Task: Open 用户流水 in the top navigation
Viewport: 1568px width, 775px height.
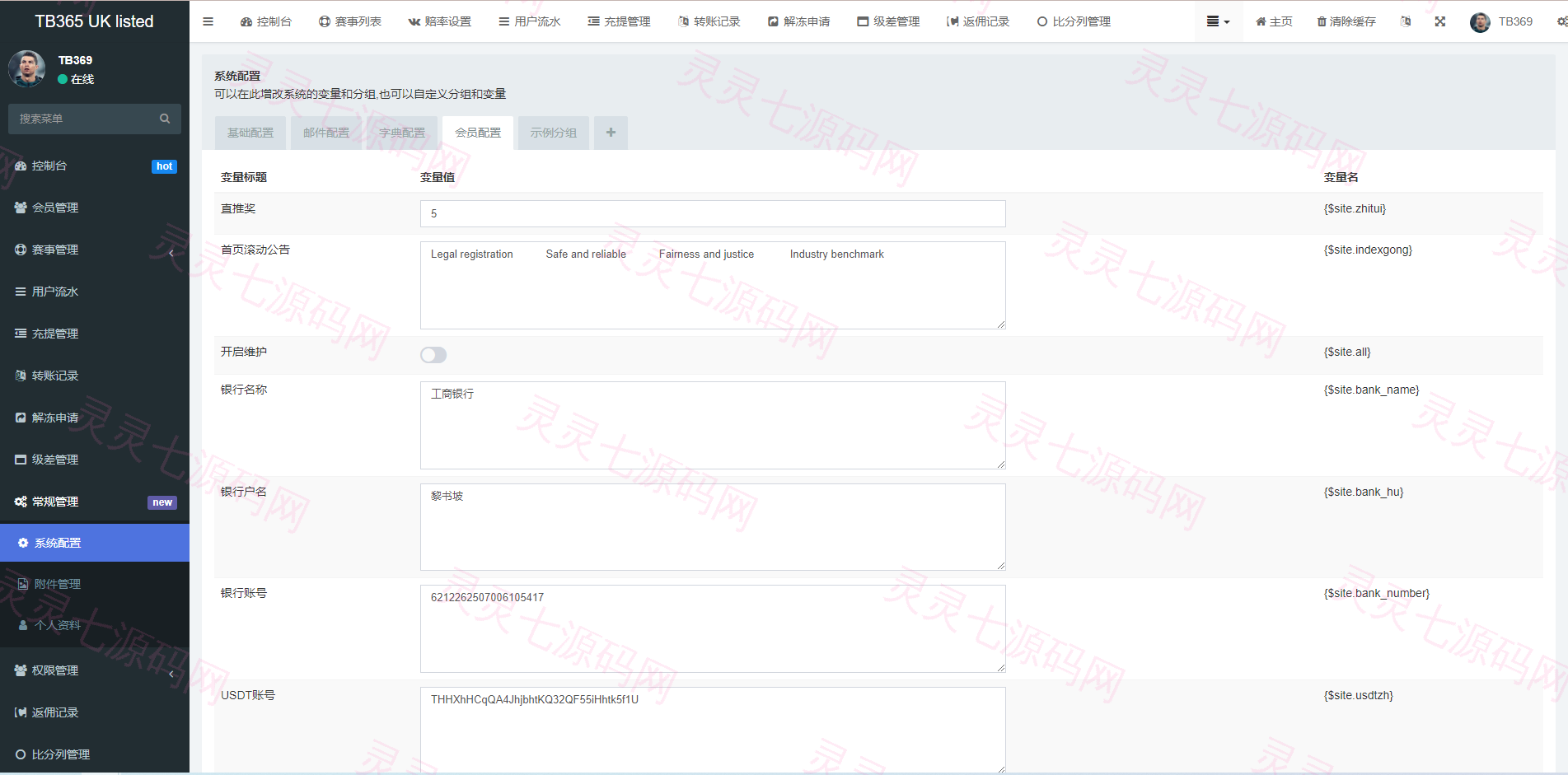Action: click(530, 21)
